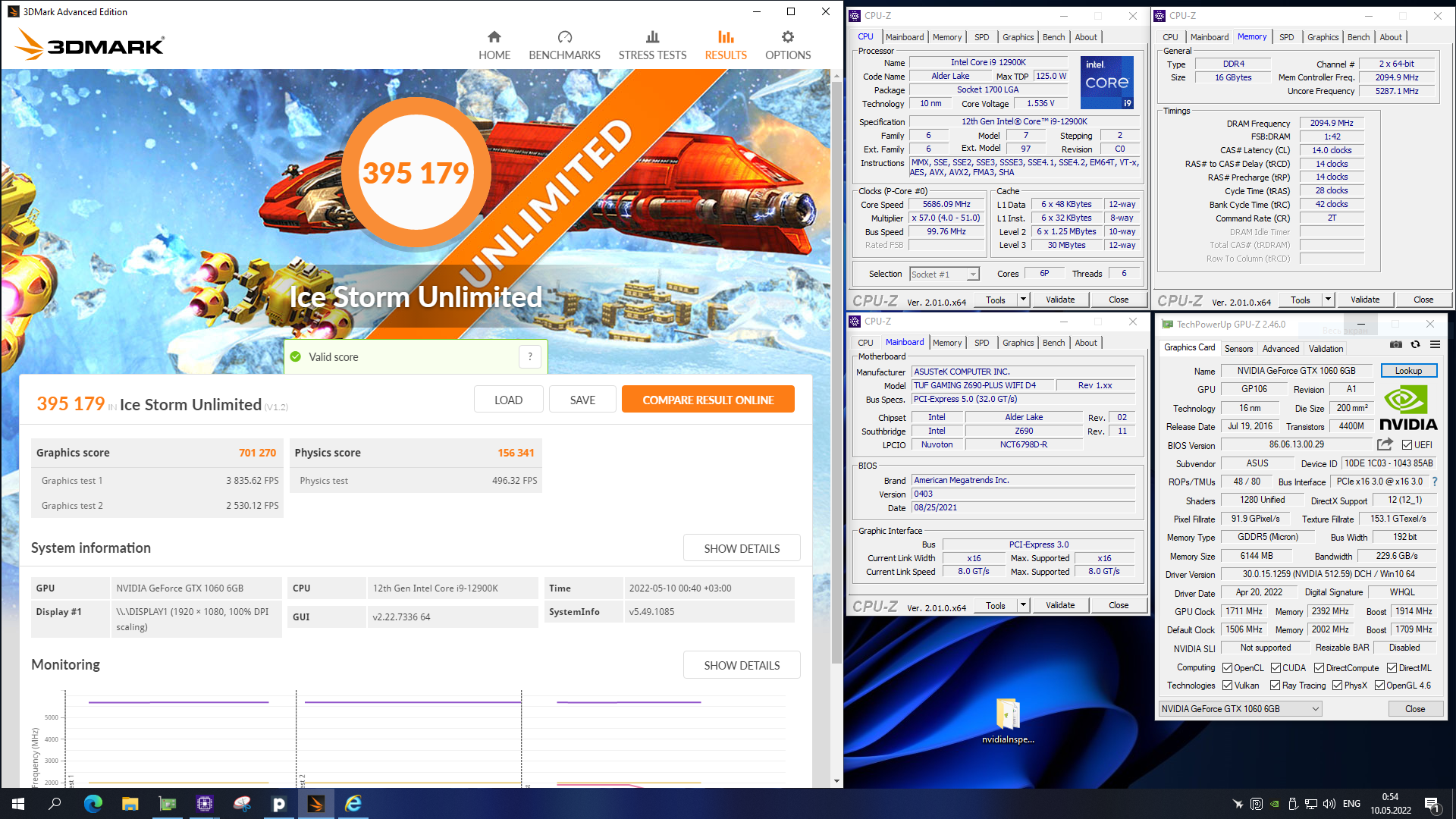The height and width of the screenshot is (819, 1456).
Task: Open the Tools dropdown arrow in the CPU-Z CPU window
Action: click(x=1022, y=300)
